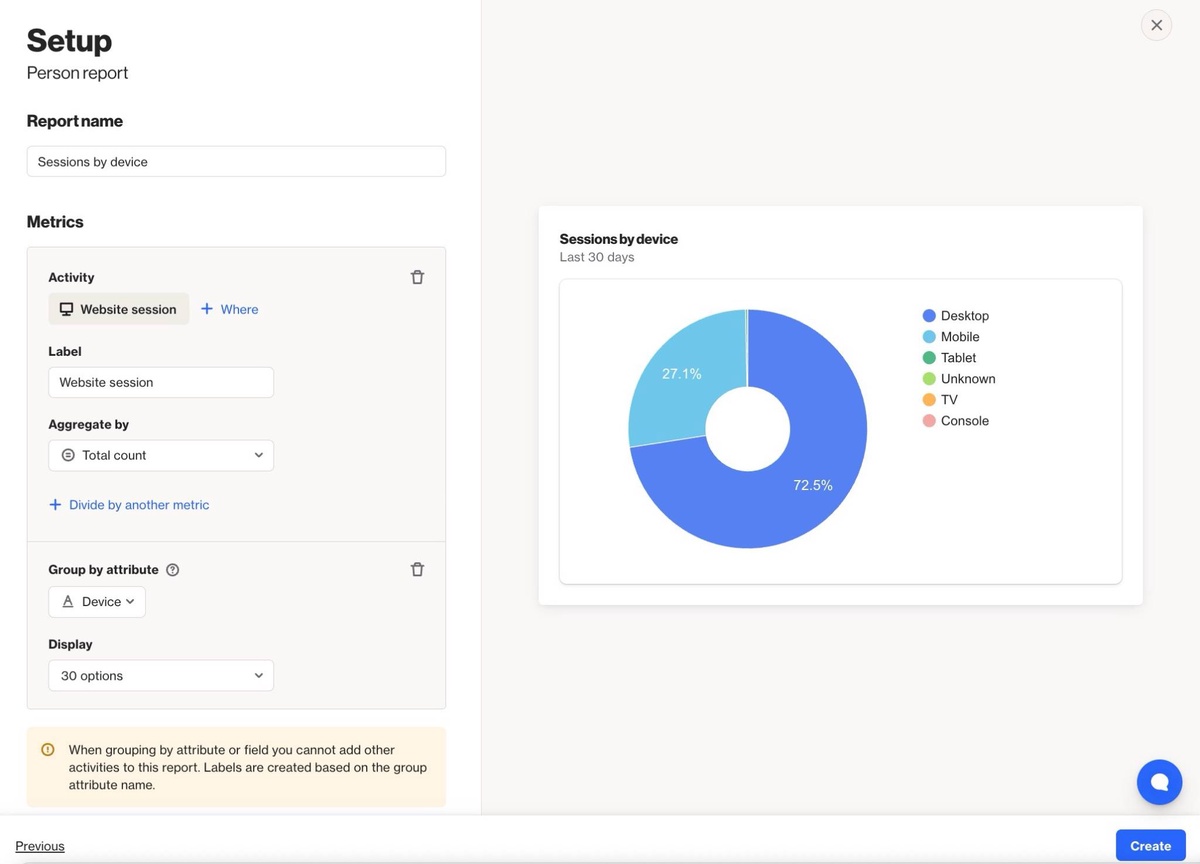Click the Website session activity chip
1200x864 pixels.
pos(118,309)
